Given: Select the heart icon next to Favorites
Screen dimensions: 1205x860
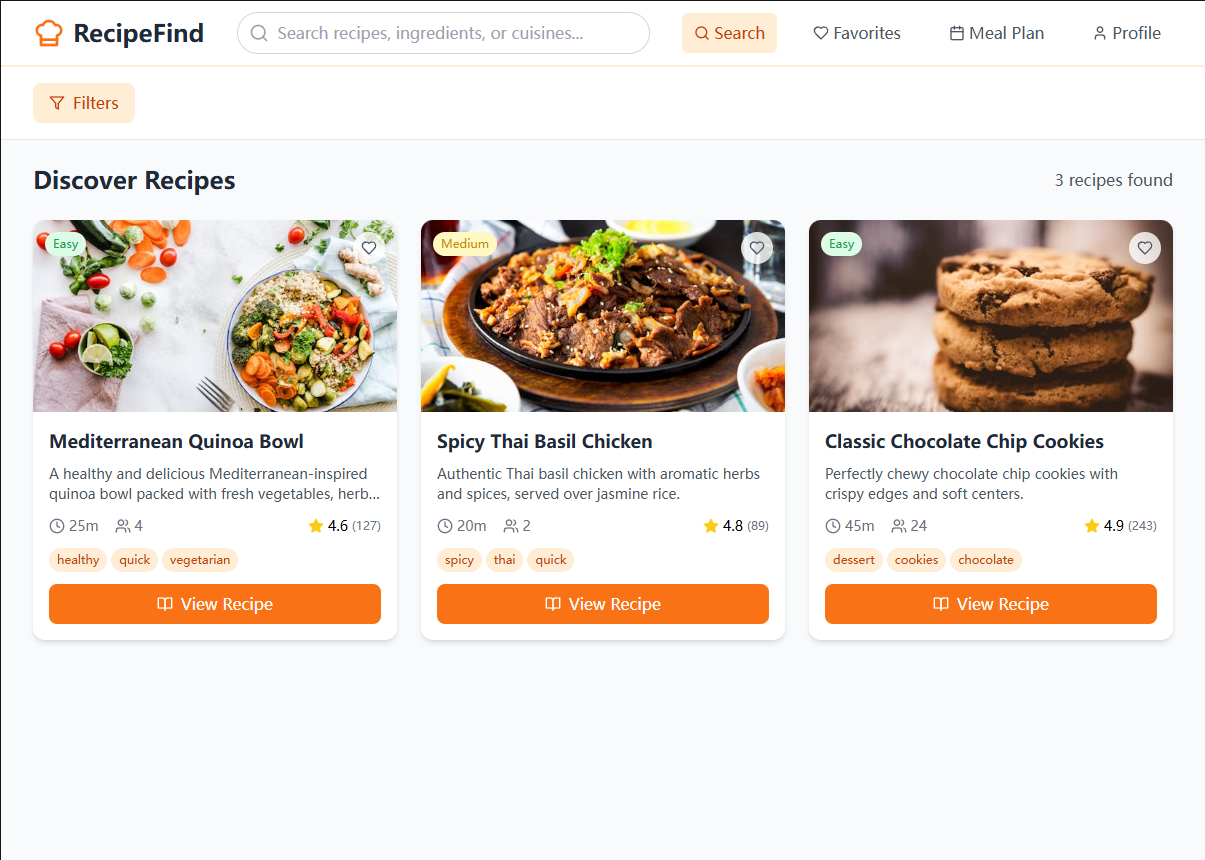Looking at the screenshot, I should (819, 33).
